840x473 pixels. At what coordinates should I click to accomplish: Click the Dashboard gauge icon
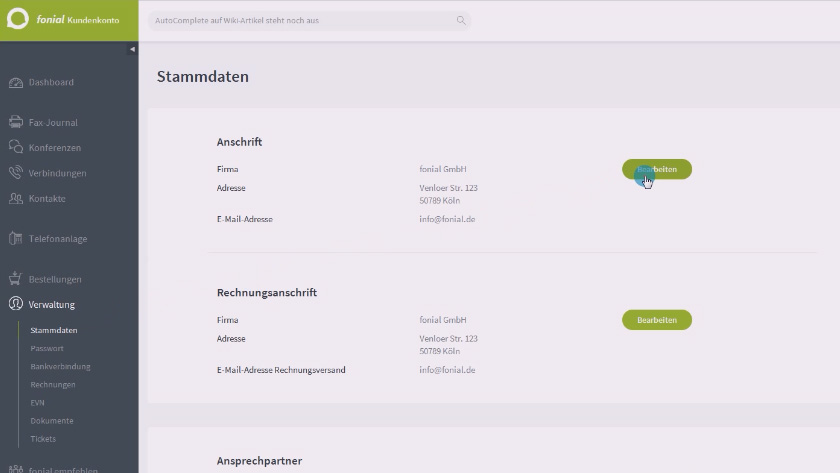coord(16,82)
